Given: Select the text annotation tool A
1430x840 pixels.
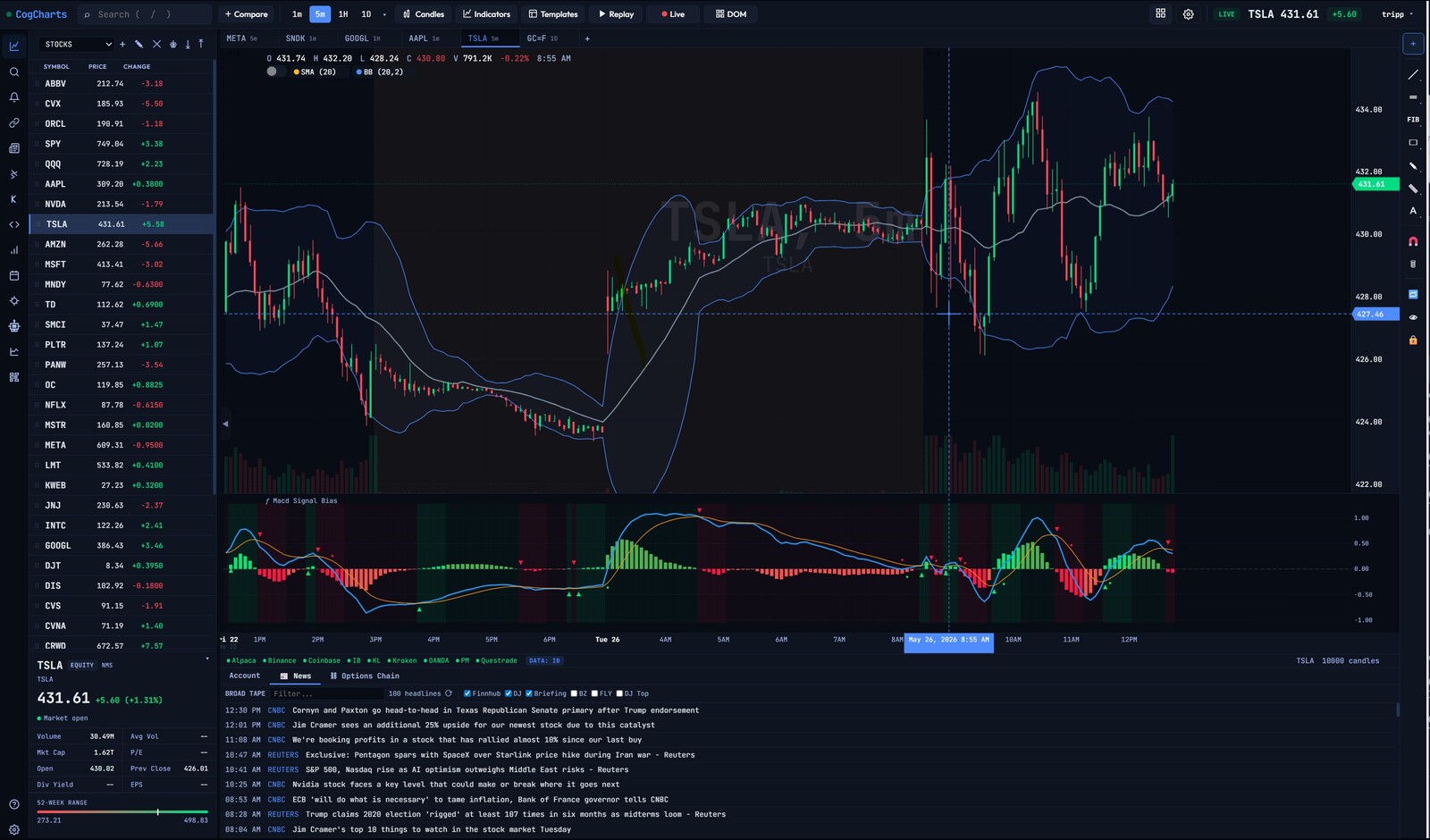Looking at the screenshot, I should pyautogui.click(x=1413, y=211).
